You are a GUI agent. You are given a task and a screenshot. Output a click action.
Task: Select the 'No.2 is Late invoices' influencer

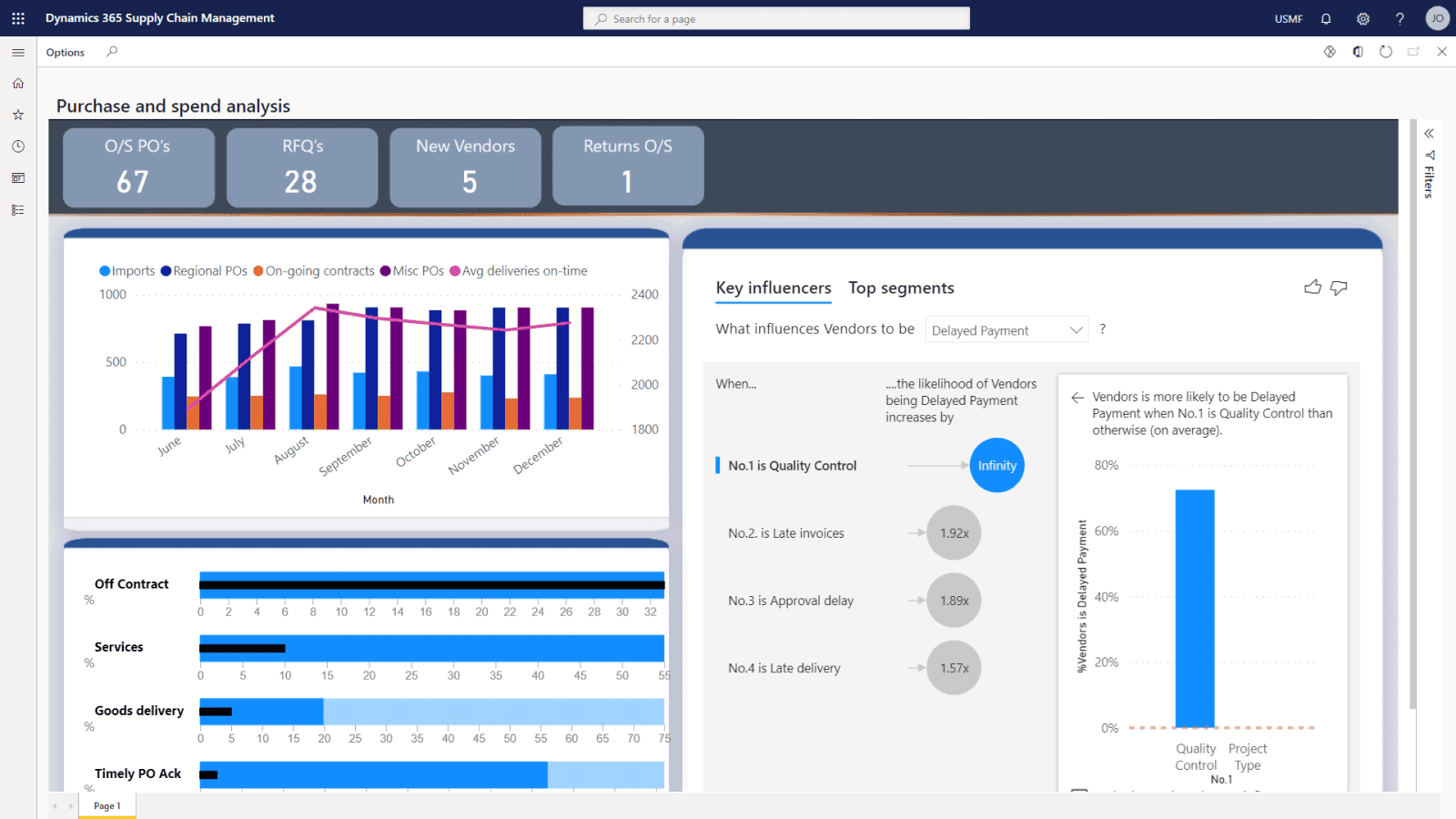[786, 533]
